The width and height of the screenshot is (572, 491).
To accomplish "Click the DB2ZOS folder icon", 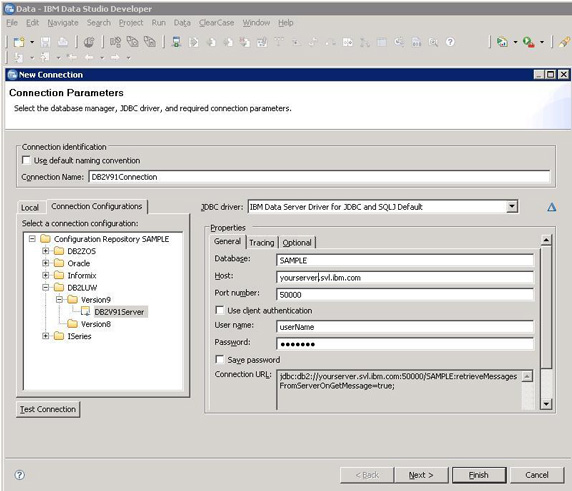I will point(59,251).
